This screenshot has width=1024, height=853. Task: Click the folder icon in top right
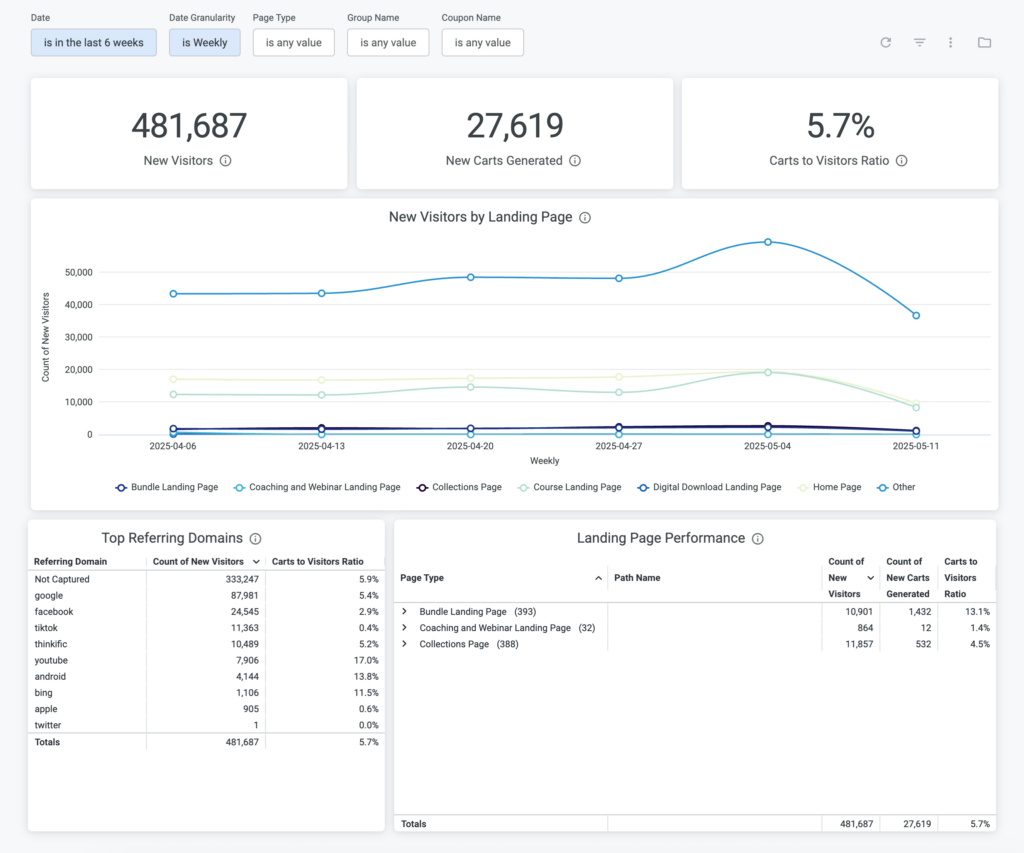point(984,43)
